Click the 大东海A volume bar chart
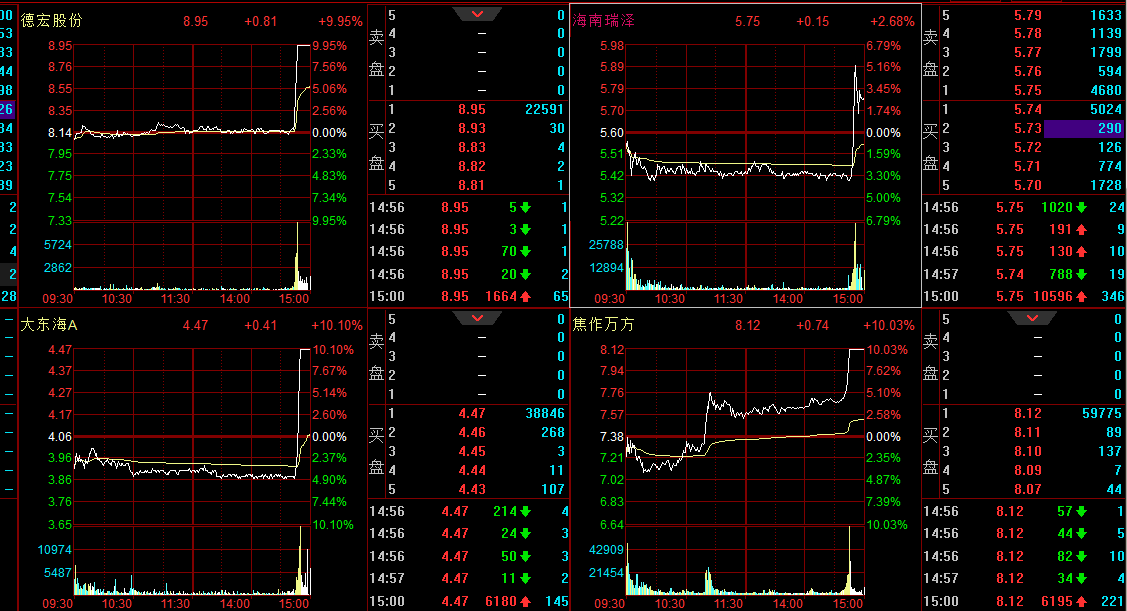 (x=192, y=560)
